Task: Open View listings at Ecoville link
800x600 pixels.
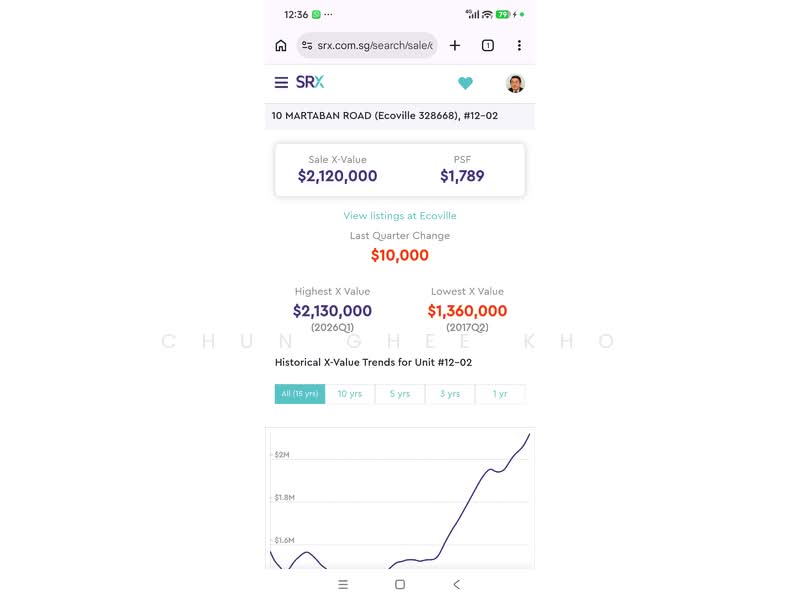Action: (400, 216)
